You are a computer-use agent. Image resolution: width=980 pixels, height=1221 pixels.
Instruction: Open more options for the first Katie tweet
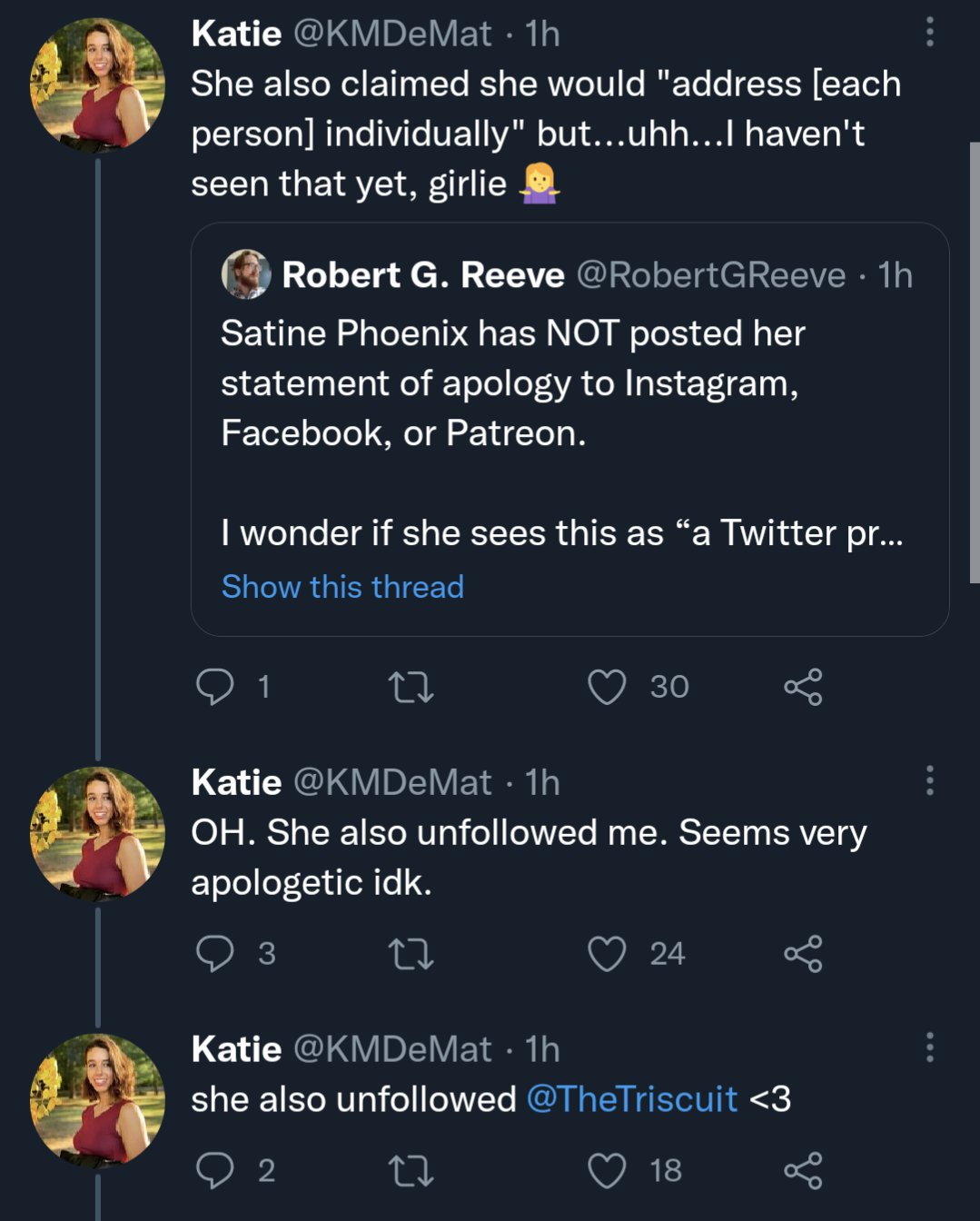tap(929, 33)
